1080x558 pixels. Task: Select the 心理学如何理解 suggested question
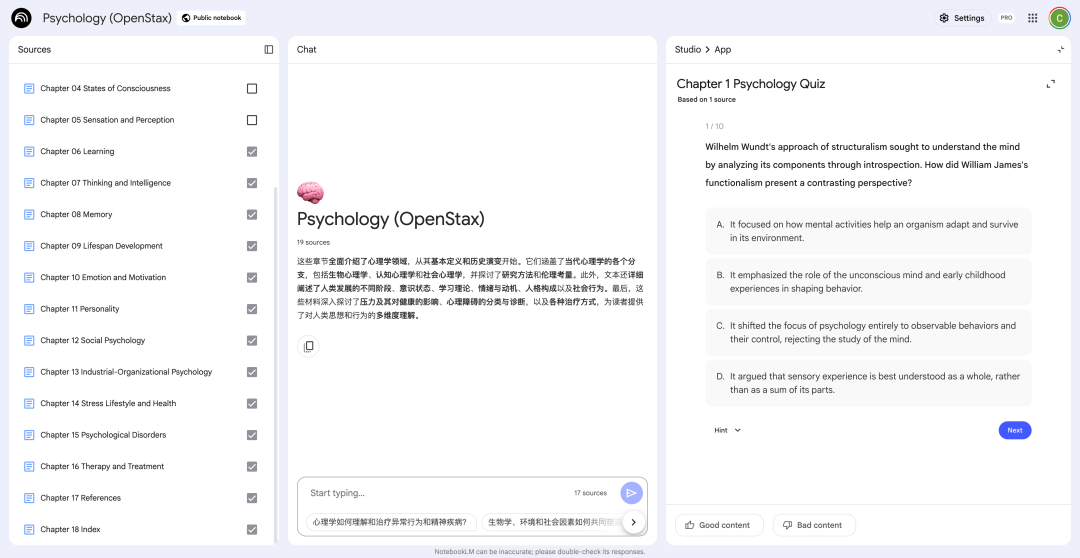(x=391, y=522)
